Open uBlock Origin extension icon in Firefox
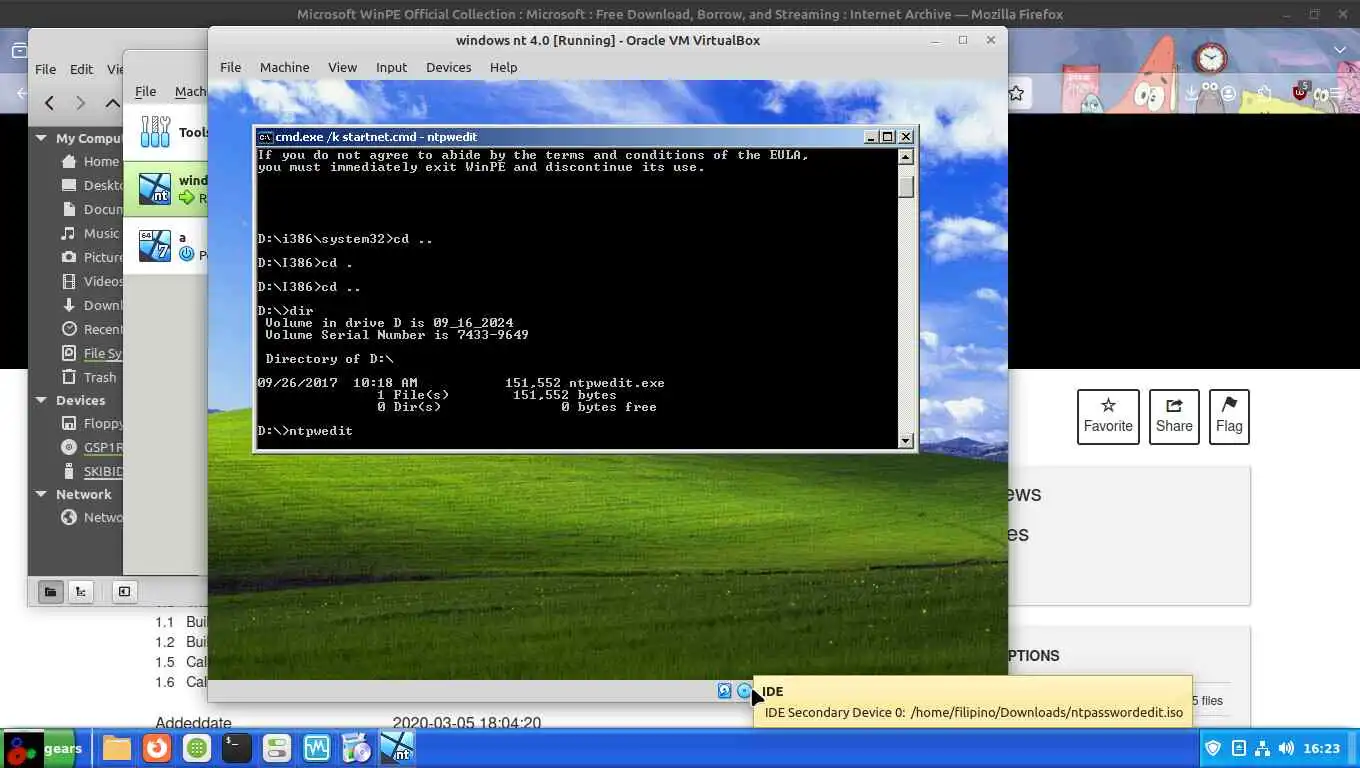The image size is (1360, 768). pos(1300,92)
